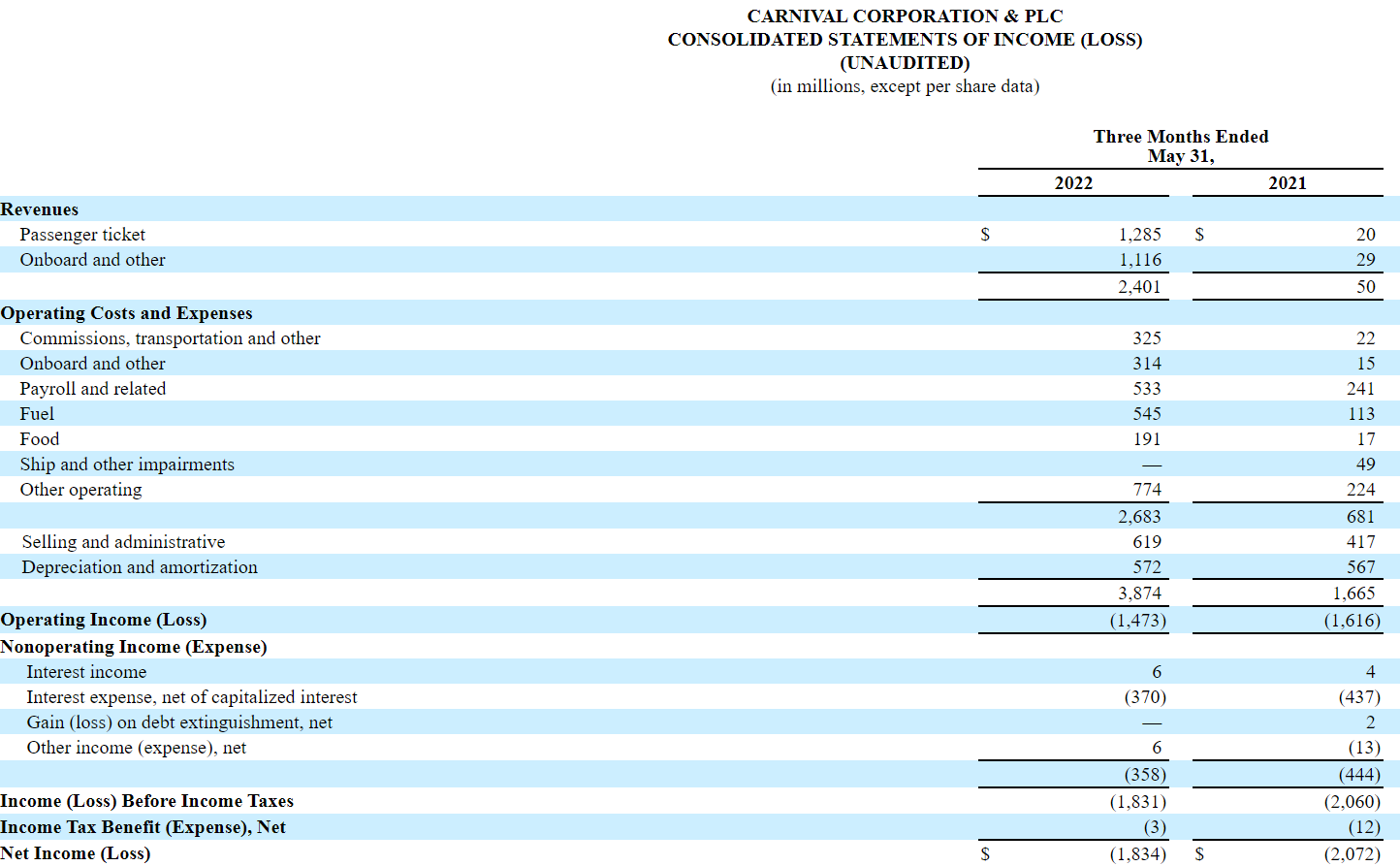Click the "Payroll and related" label
This screenshot has height=866, width=1400.
[92, 389]
